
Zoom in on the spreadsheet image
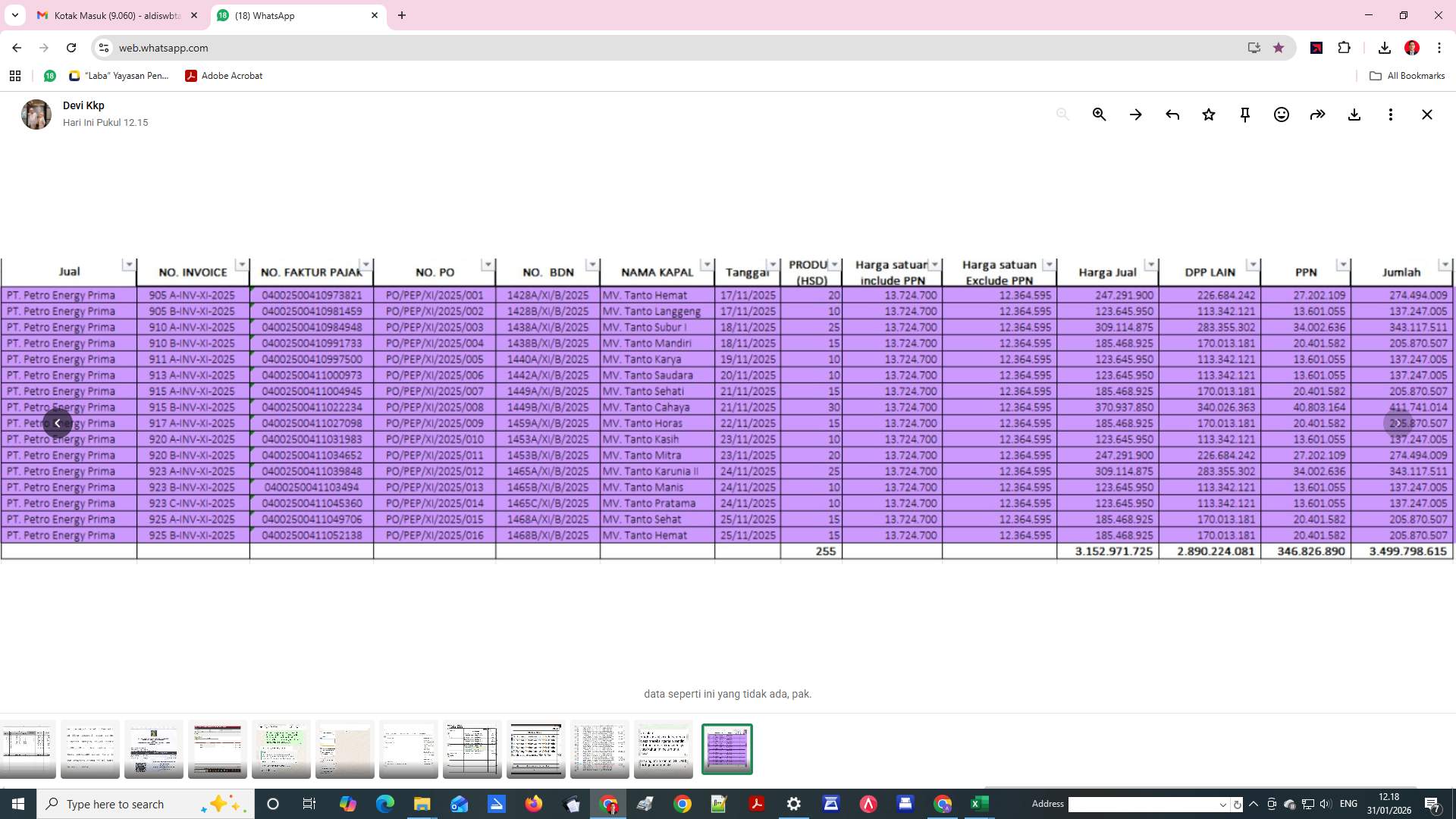(1099, 115)
